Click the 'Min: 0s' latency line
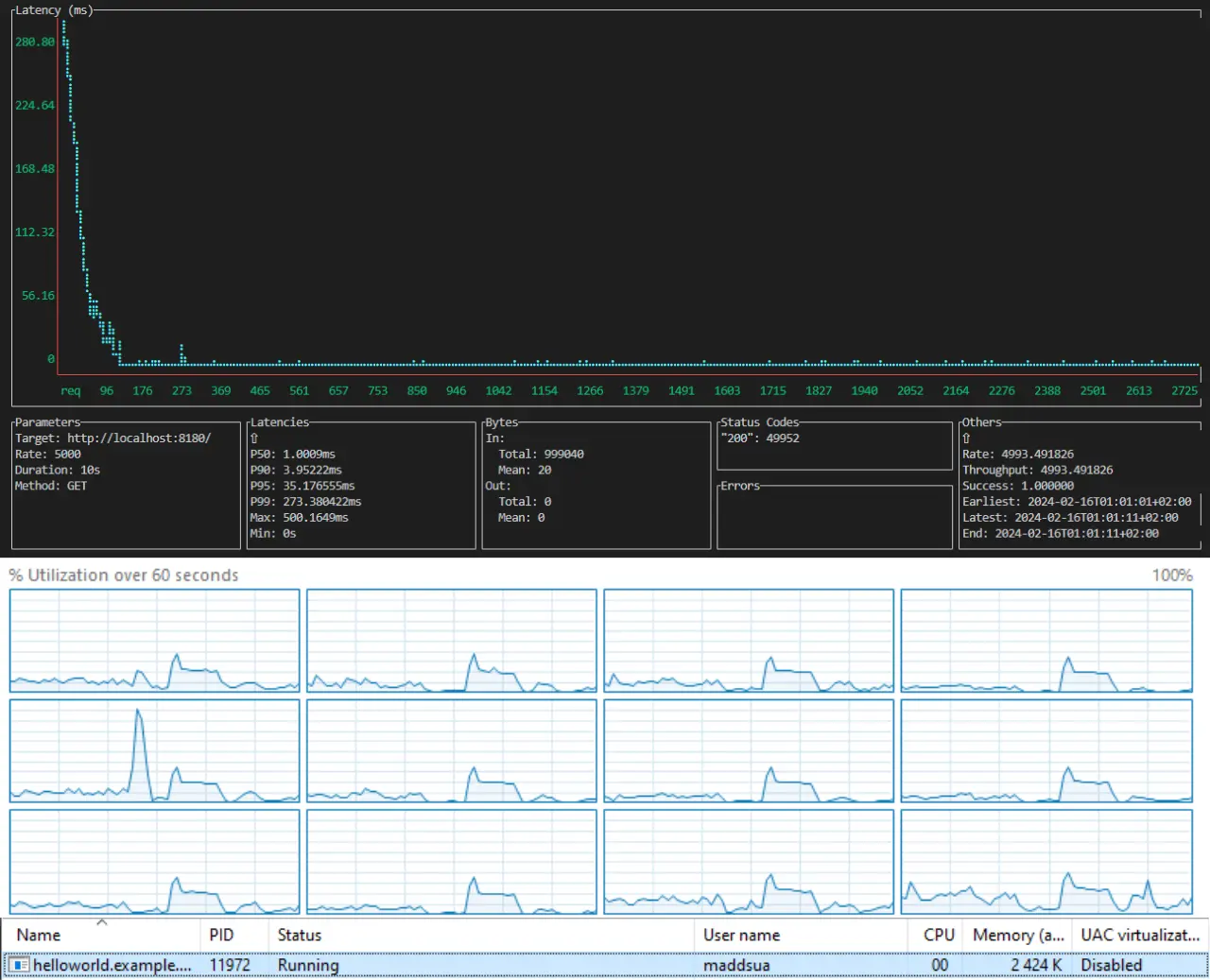 pyautogui.click(x=273, y=534)
